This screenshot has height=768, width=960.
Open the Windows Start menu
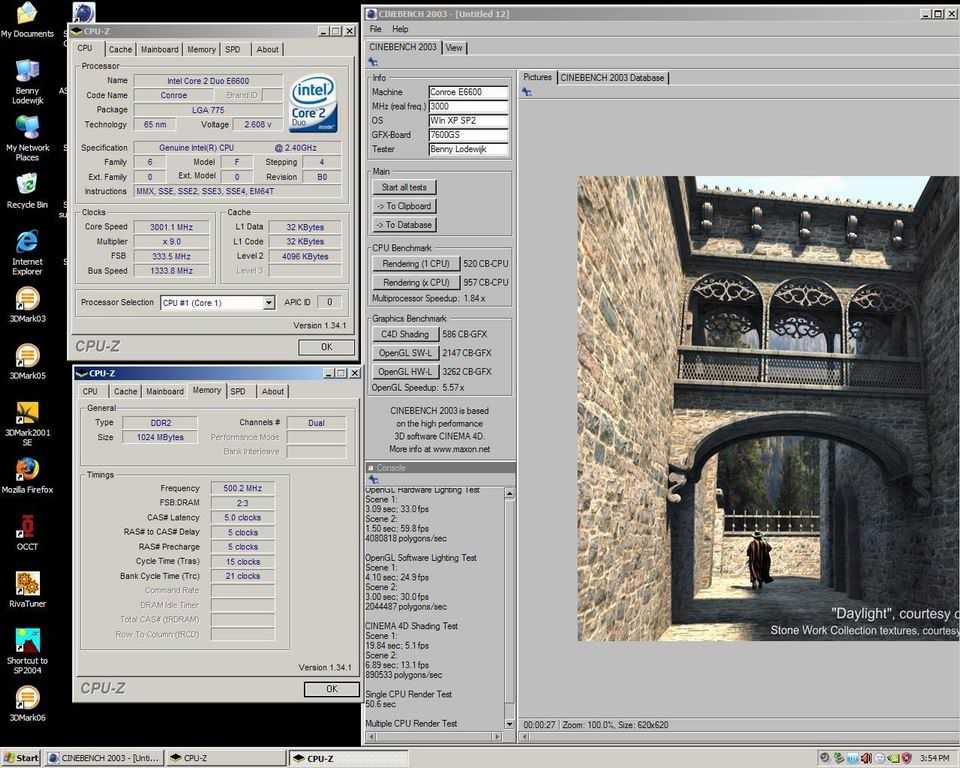(21, 758)
